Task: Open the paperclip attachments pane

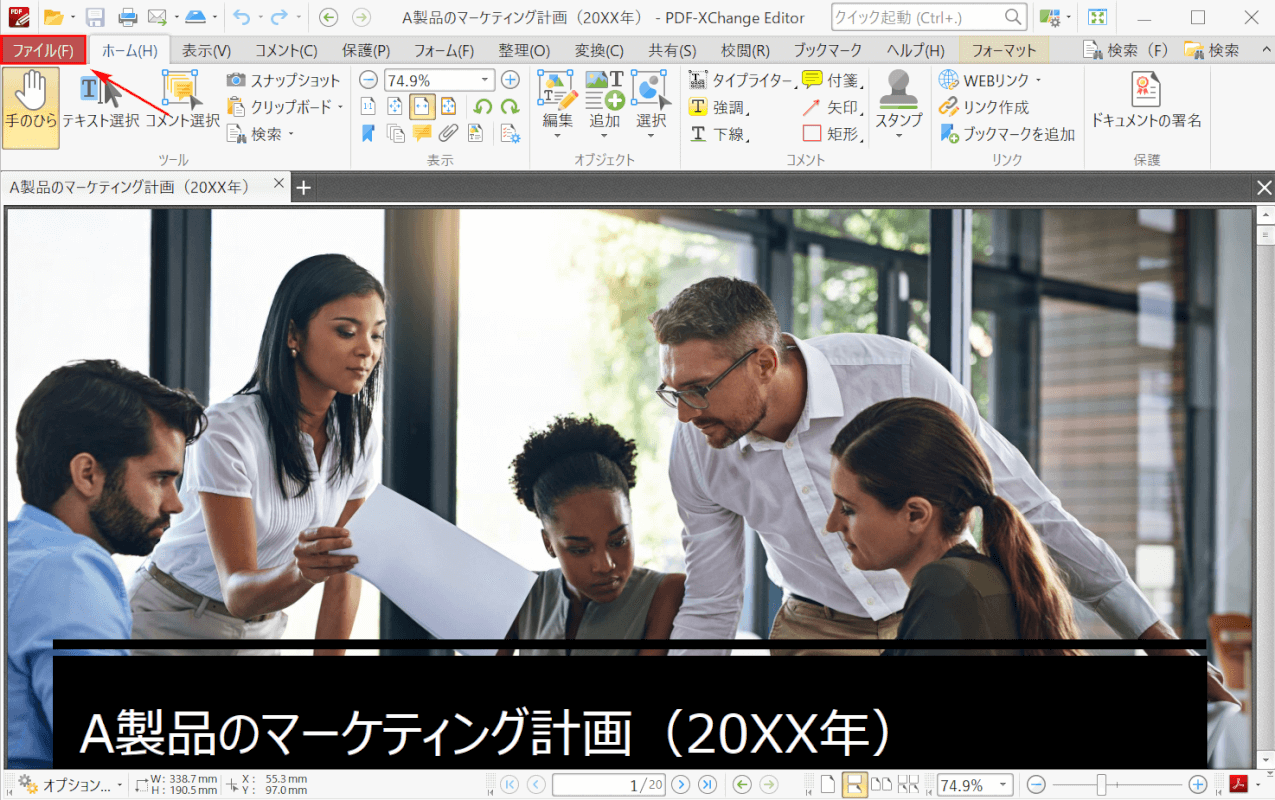Action: click(x=449, y=134)
